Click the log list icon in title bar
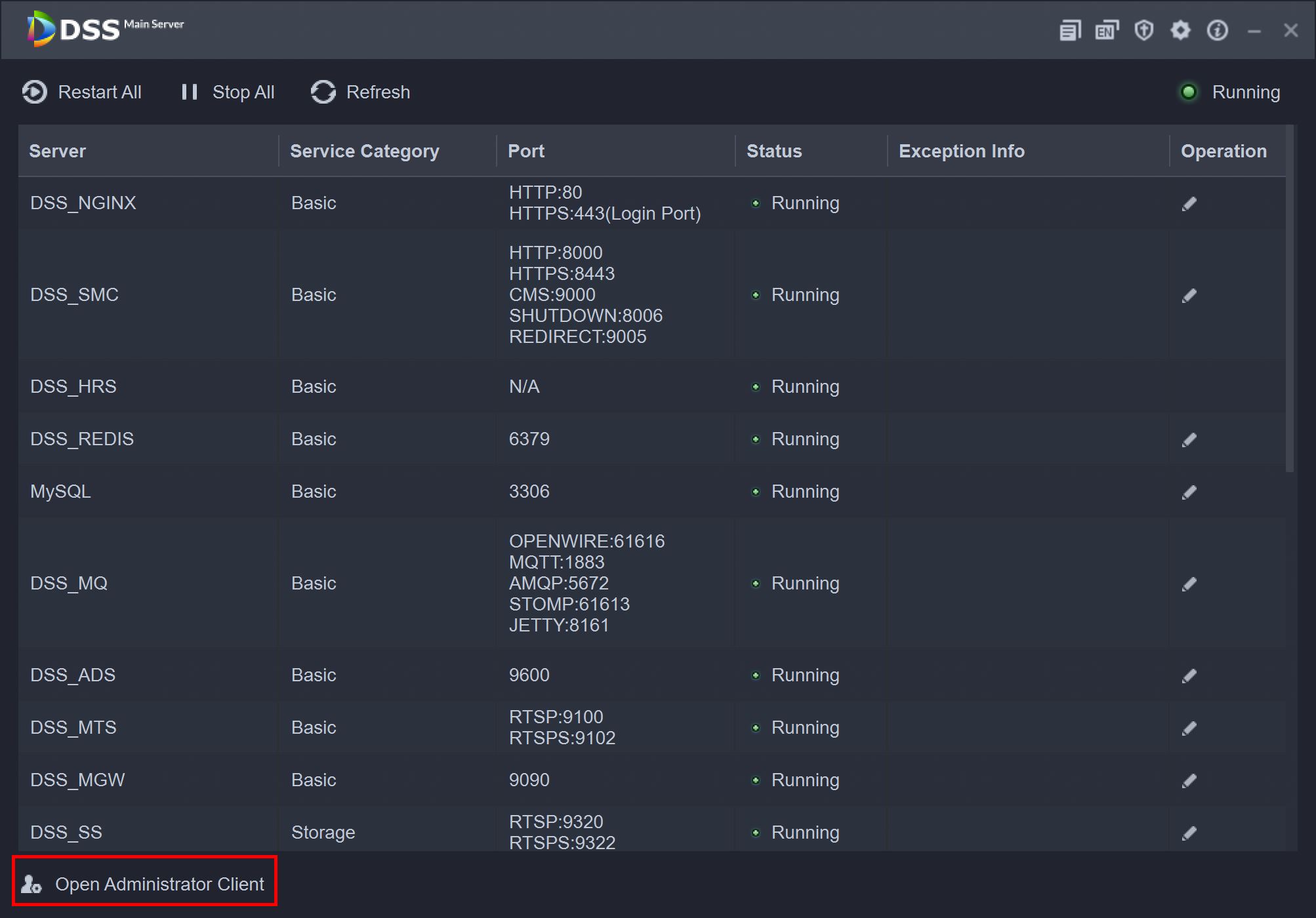Screen dimensions: 1316x918 pos(1070,30)
